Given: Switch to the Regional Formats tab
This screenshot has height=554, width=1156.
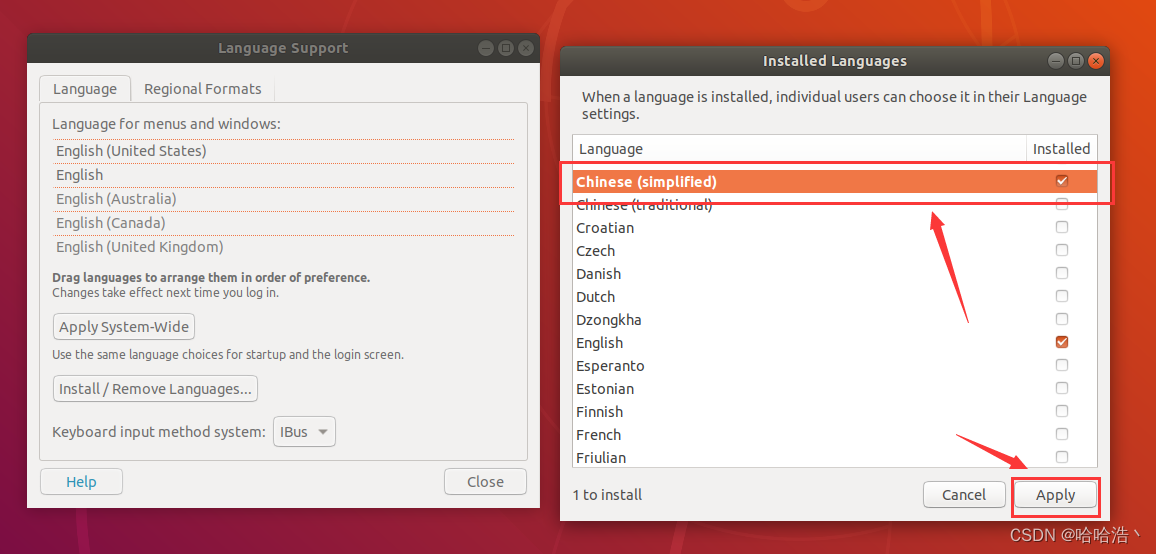Looking at the screenshot, I should pos(203,89).
